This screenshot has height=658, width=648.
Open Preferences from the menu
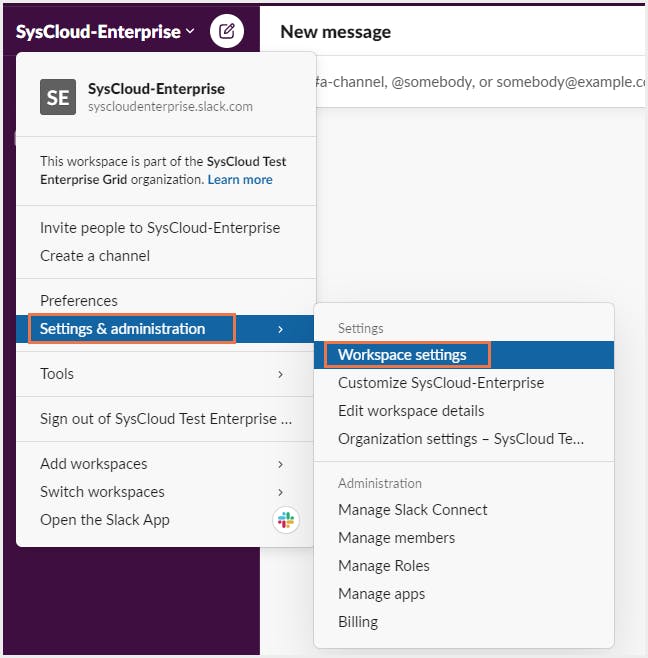click(x=79, y=301)
